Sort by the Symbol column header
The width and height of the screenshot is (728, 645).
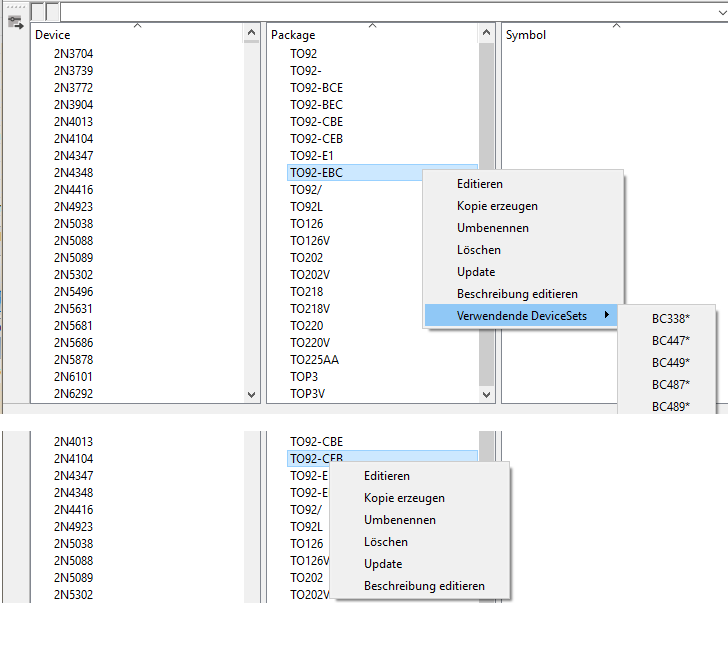(526, 35)
